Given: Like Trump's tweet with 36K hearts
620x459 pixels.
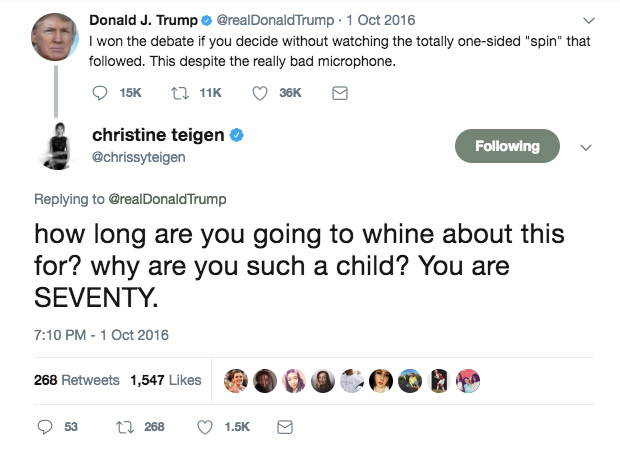Looking at the screenshot, I should (x=260, y=93).
